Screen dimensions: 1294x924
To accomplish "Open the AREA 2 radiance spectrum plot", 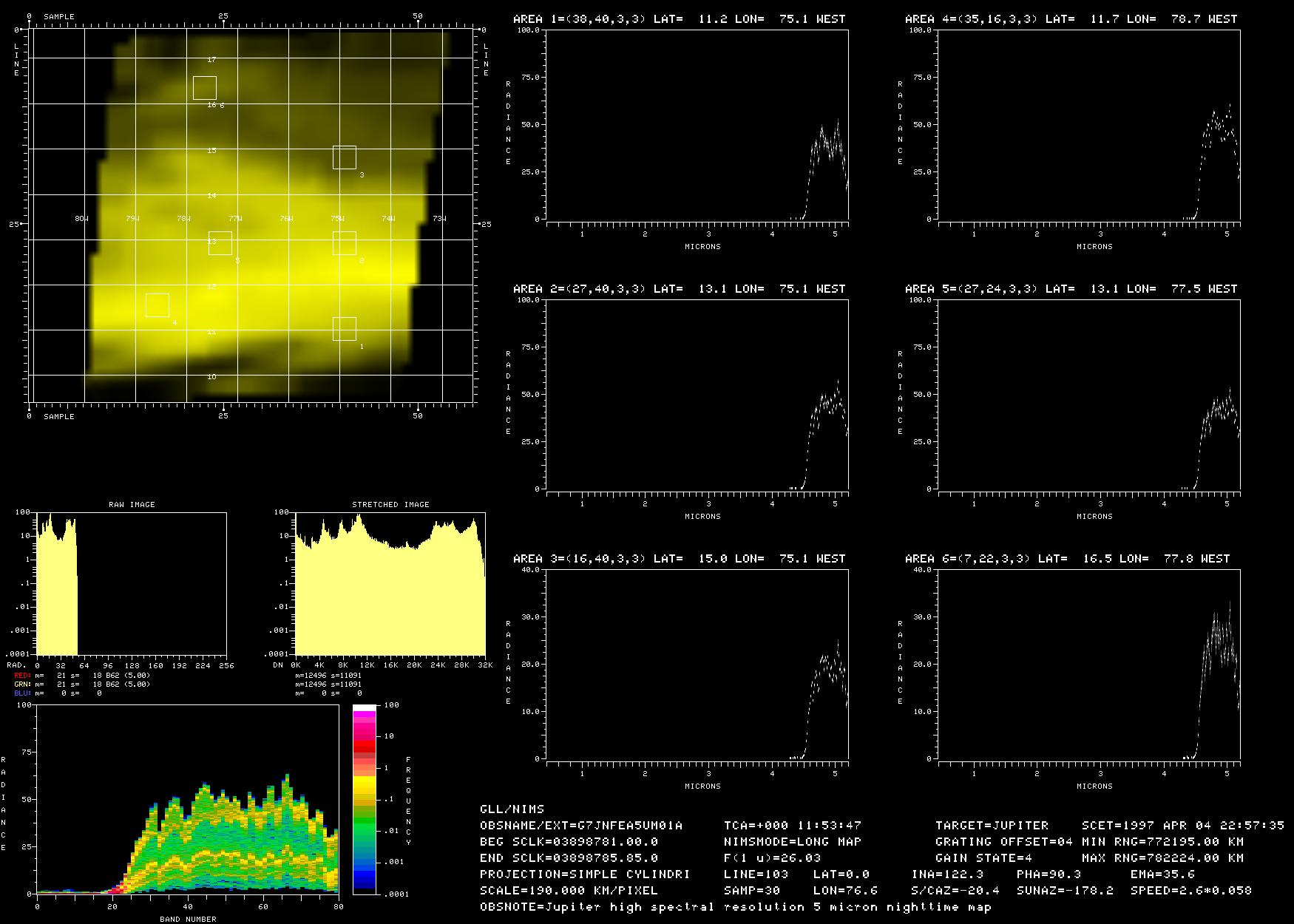I will 697,394.
